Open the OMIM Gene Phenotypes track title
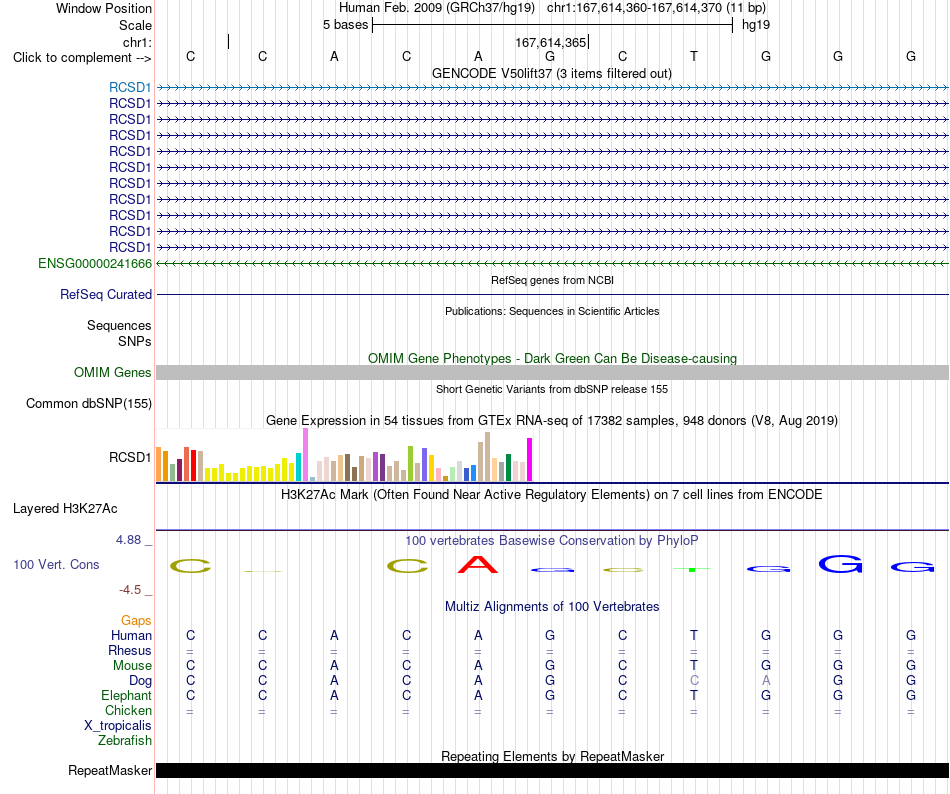 click(x=552, y=358)
